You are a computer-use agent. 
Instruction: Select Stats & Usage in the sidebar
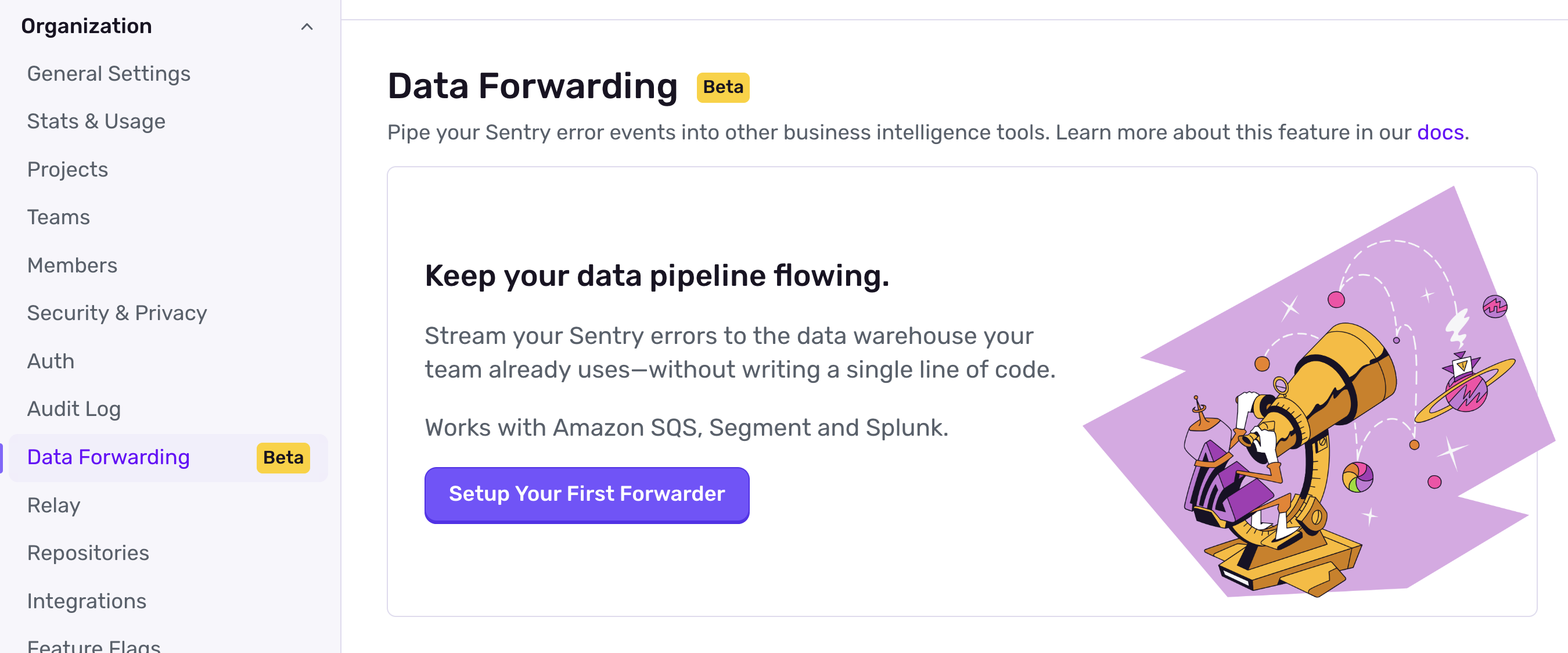pos(96,121)
